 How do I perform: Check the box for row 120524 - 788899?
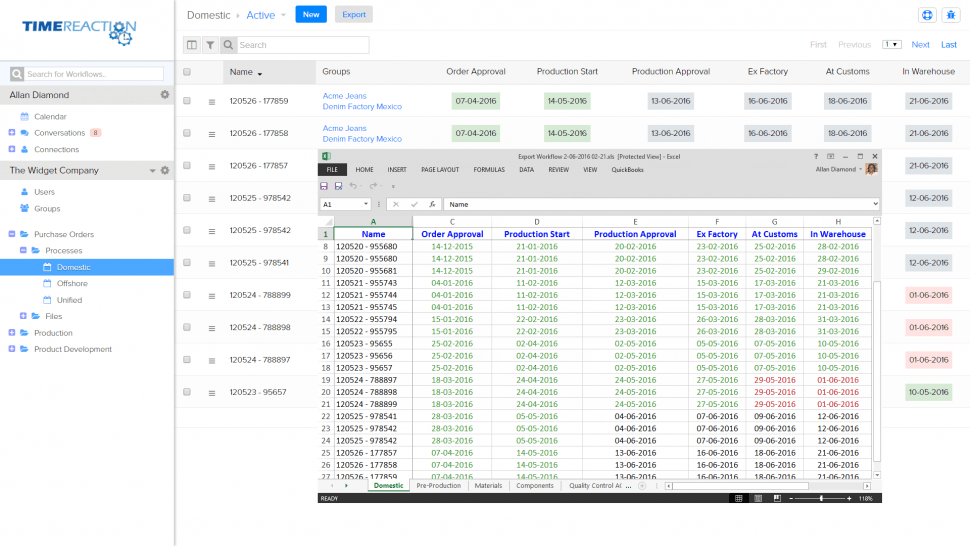point(187,295)
